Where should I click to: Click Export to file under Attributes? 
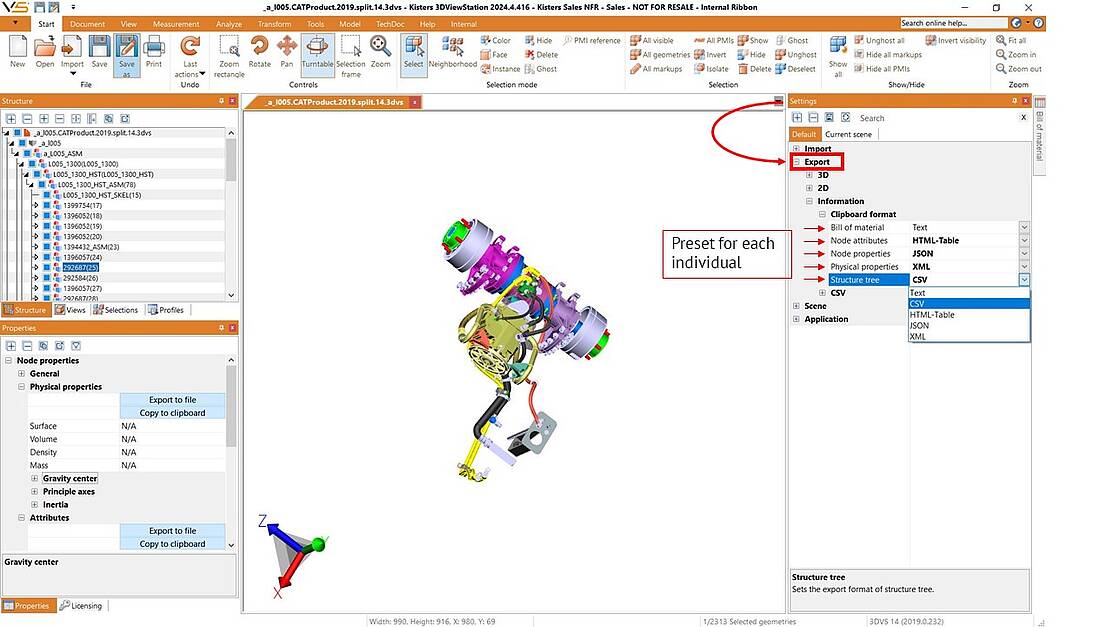pos(172,530)
